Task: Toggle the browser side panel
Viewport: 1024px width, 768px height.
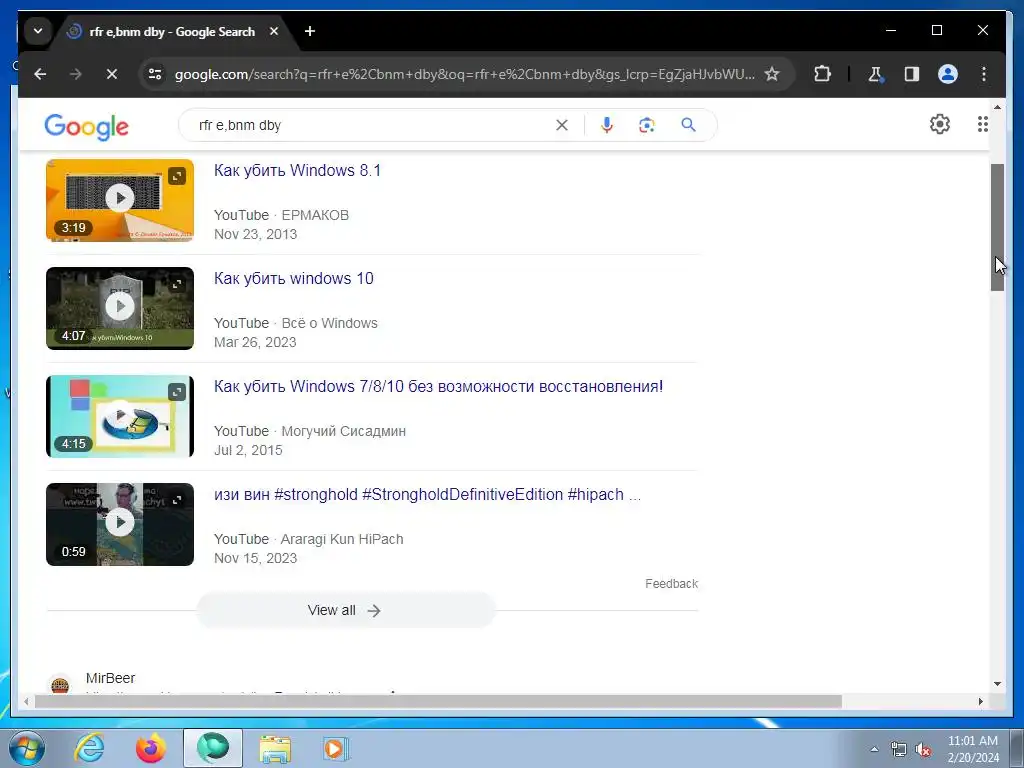Action: click(x=912, y=74)
